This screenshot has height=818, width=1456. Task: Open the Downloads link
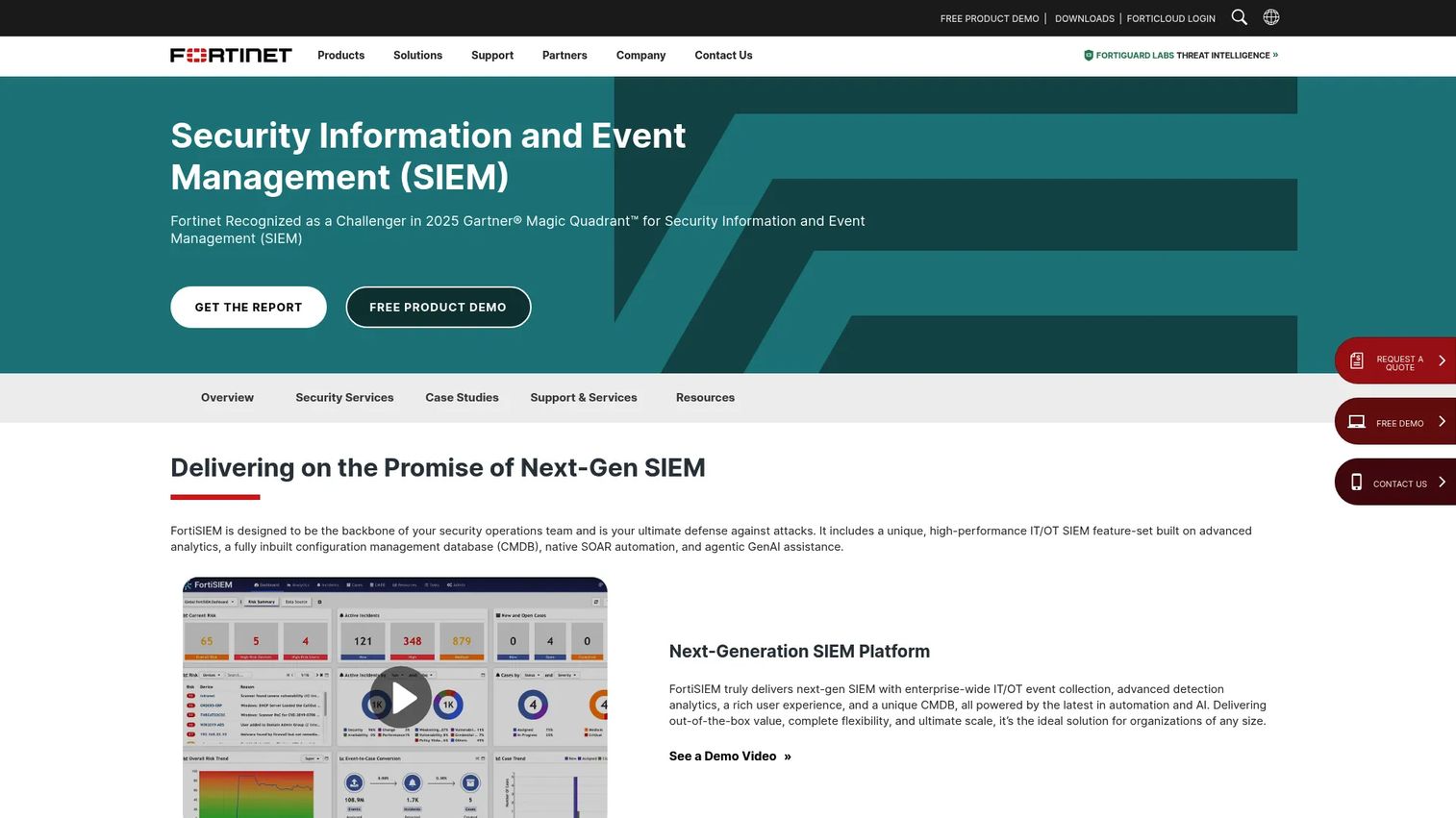pyautogui.click(x=1085, y=18)
